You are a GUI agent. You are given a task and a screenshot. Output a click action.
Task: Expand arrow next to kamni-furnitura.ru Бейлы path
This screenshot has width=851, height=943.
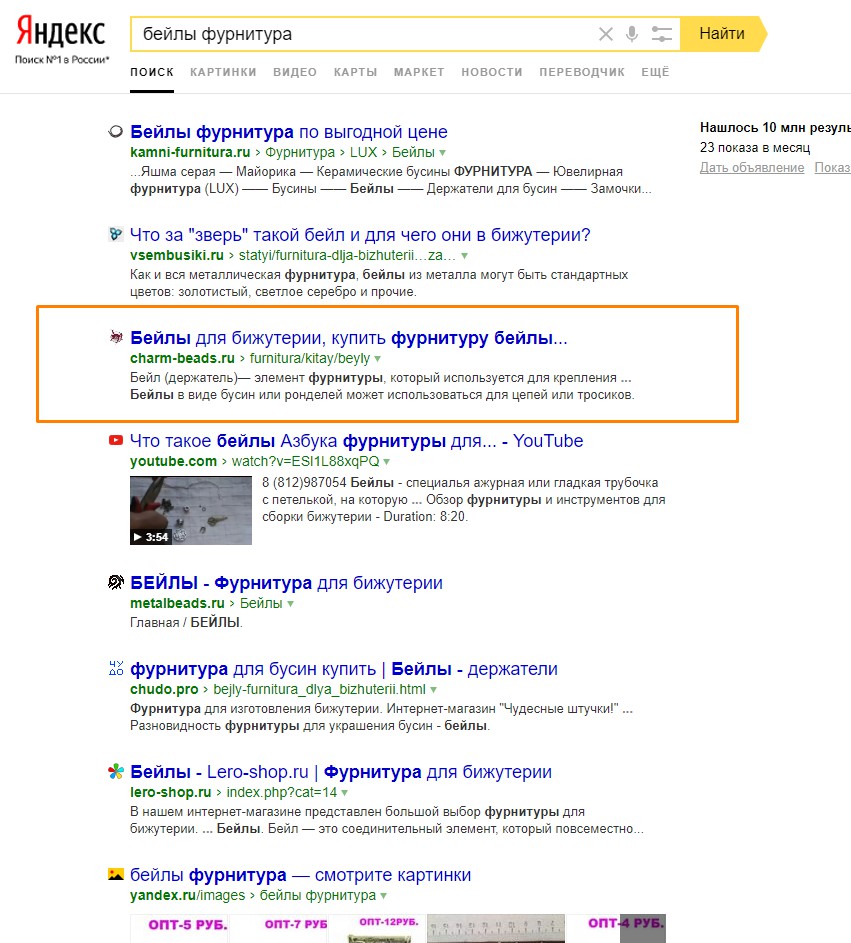coord(443,153)
